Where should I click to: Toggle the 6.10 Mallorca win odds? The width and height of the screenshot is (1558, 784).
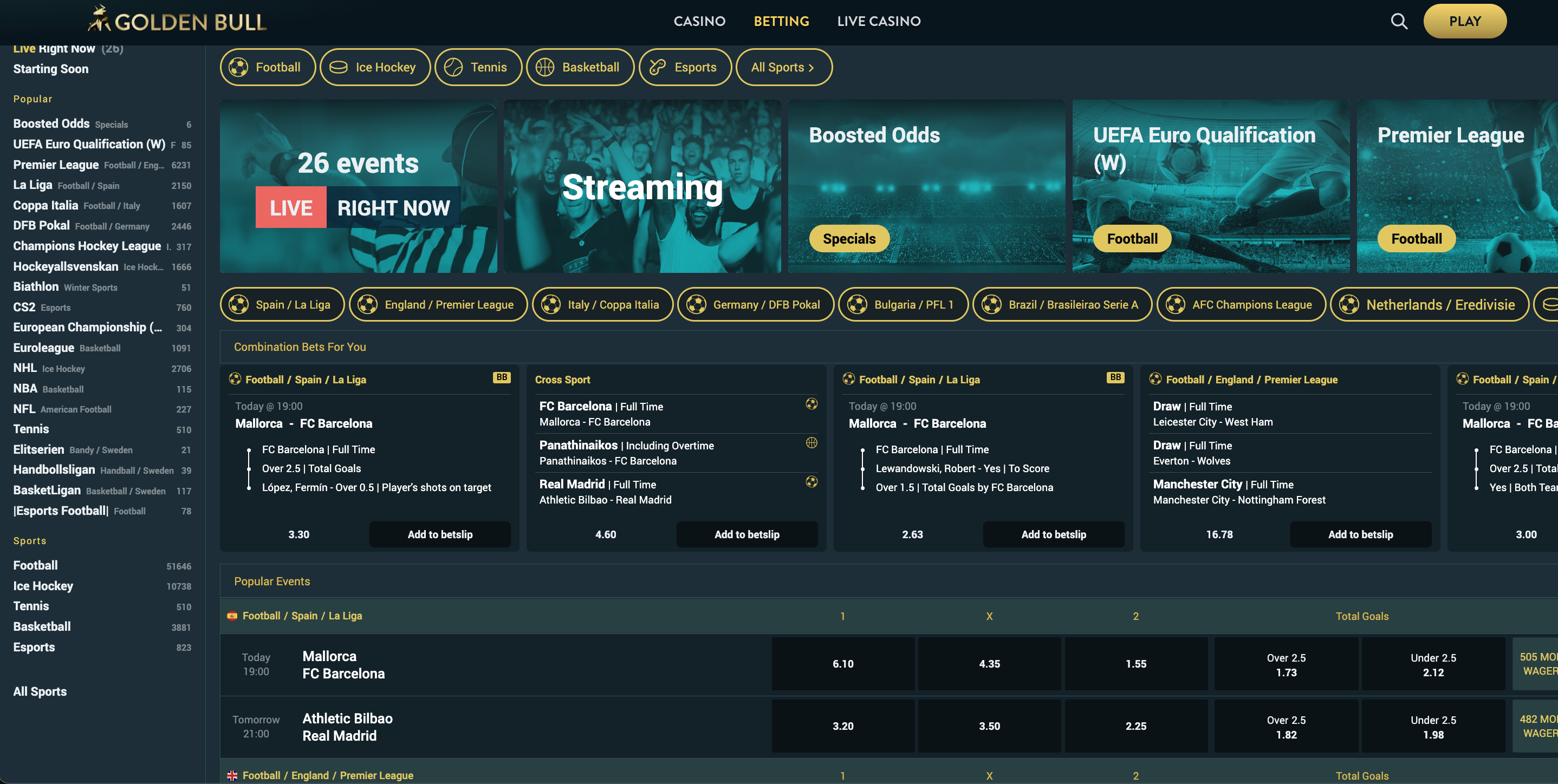(x=842, y=664)
